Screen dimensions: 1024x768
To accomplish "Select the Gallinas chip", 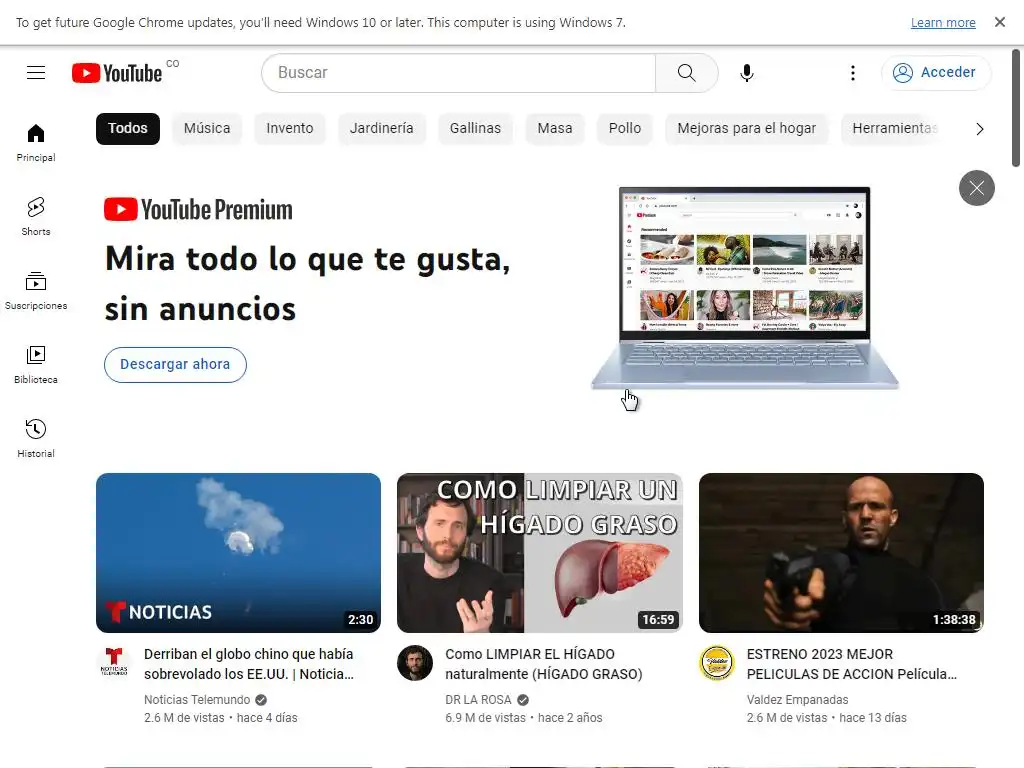I will click(x=475, y=129).
